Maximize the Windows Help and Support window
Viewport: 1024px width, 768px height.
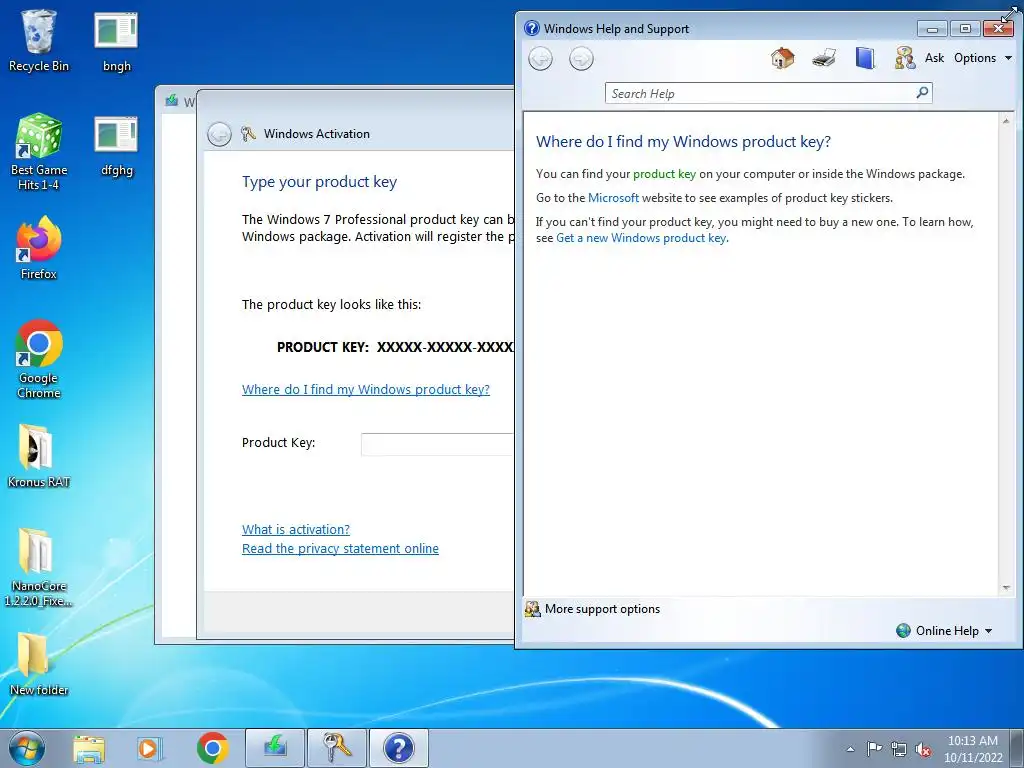coord(965,29)
